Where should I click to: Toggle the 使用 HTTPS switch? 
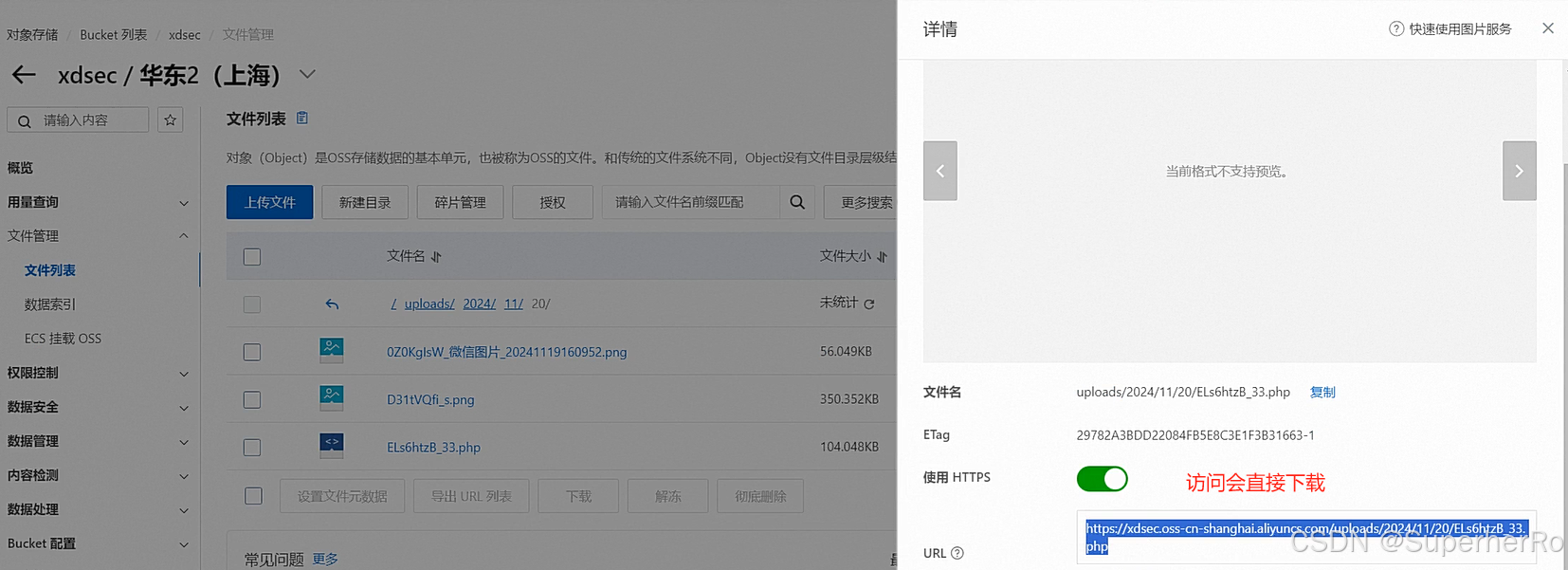(1102, 479)
